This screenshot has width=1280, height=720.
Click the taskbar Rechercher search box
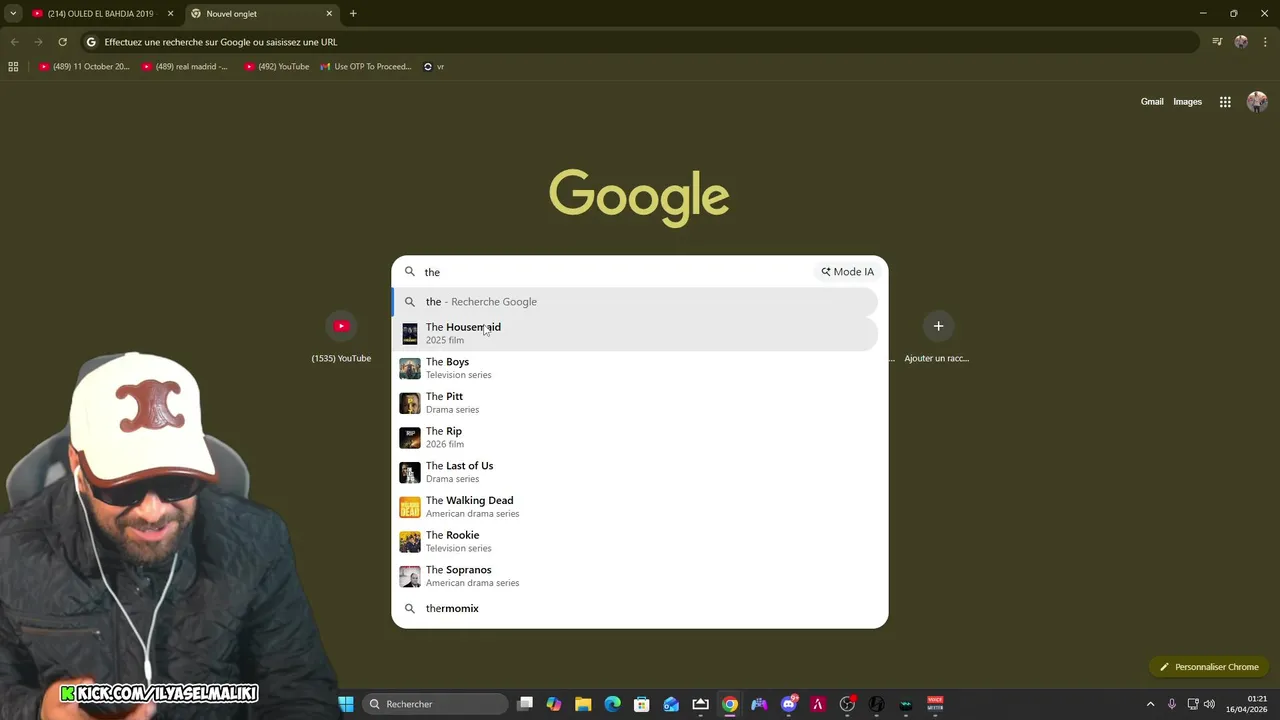click(435, 704)
